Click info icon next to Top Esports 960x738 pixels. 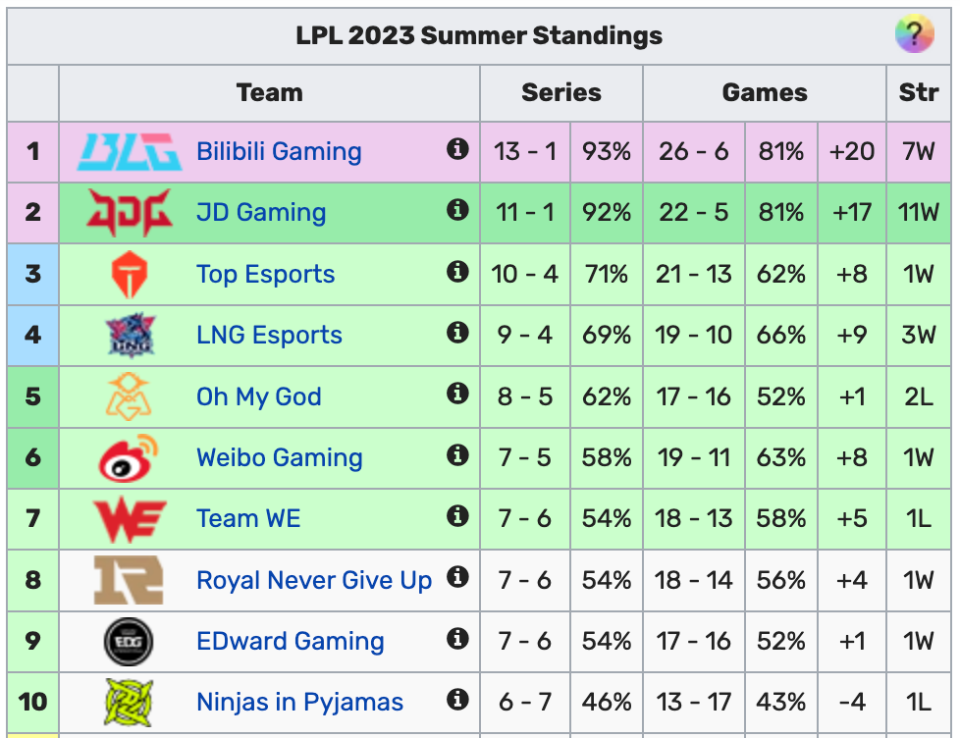[x=457, y=271]
